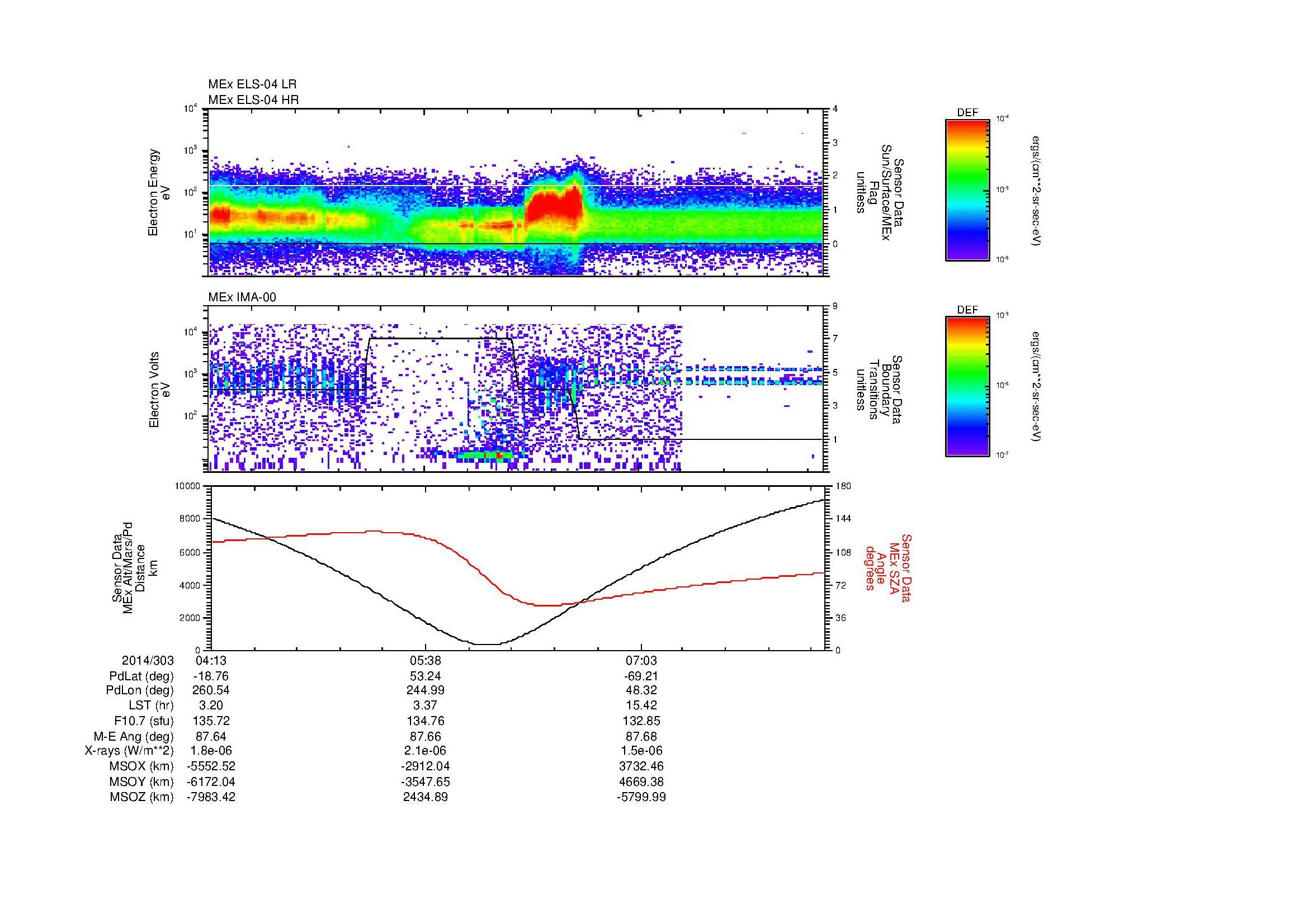Click the red 'MEx SZA Angle degrees' axis label
The width and height of the screenshot is (1308, 924).
[888, 567]
